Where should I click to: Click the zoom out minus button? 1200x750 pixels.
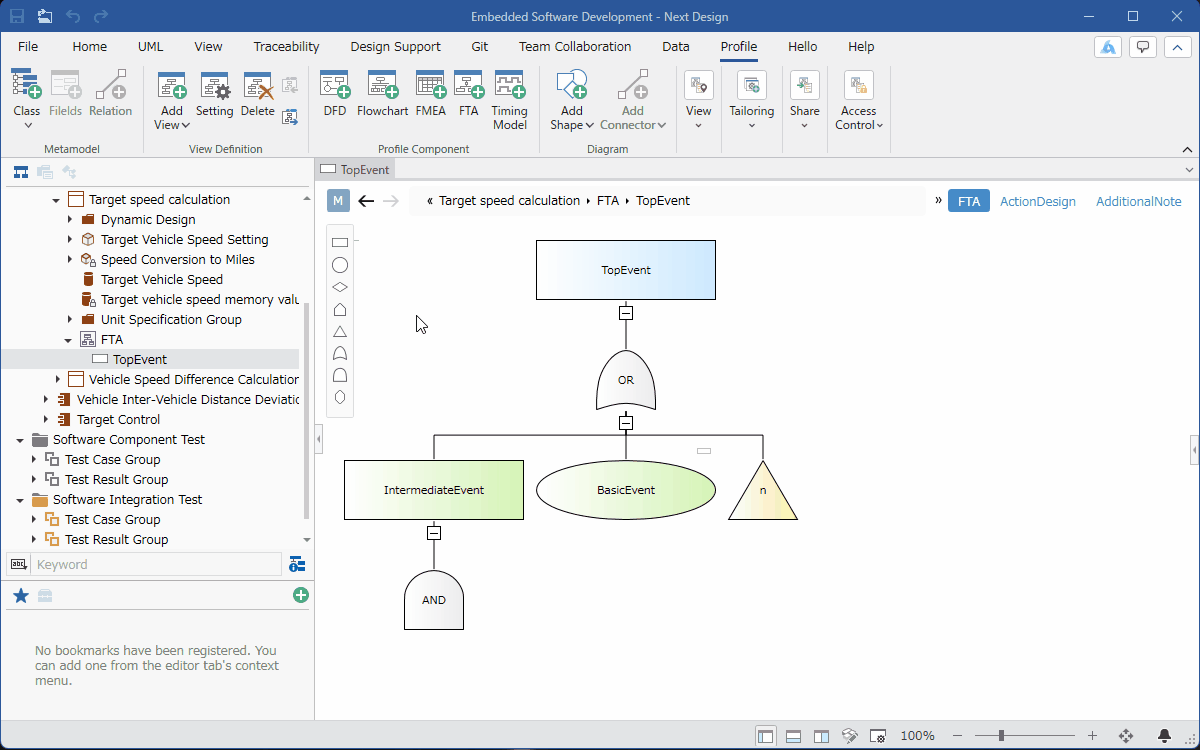(958, 736)
